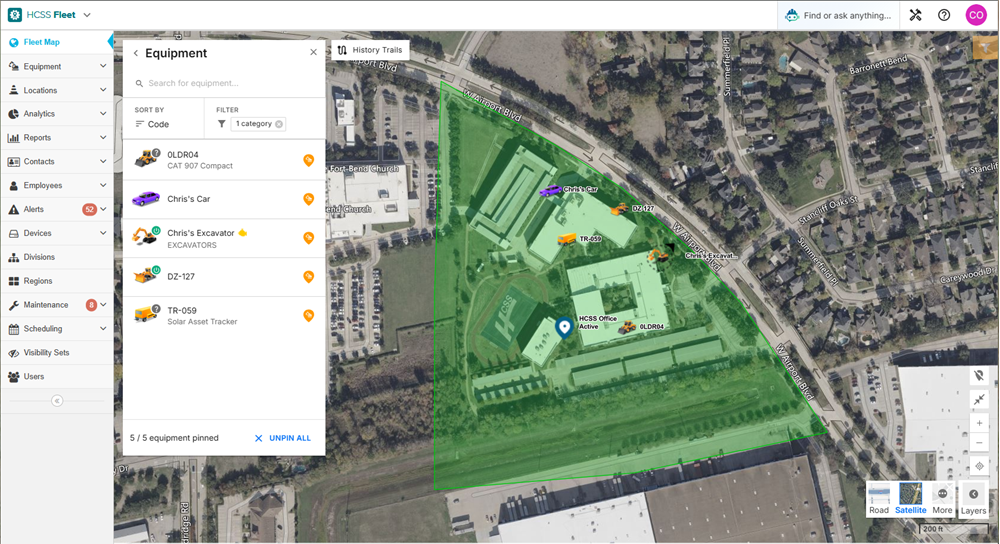Expand the Alerts sidebar menu chevron
Image resolution: width=1000 pixels, height=544 pixels.
click(x=103, y=209)
